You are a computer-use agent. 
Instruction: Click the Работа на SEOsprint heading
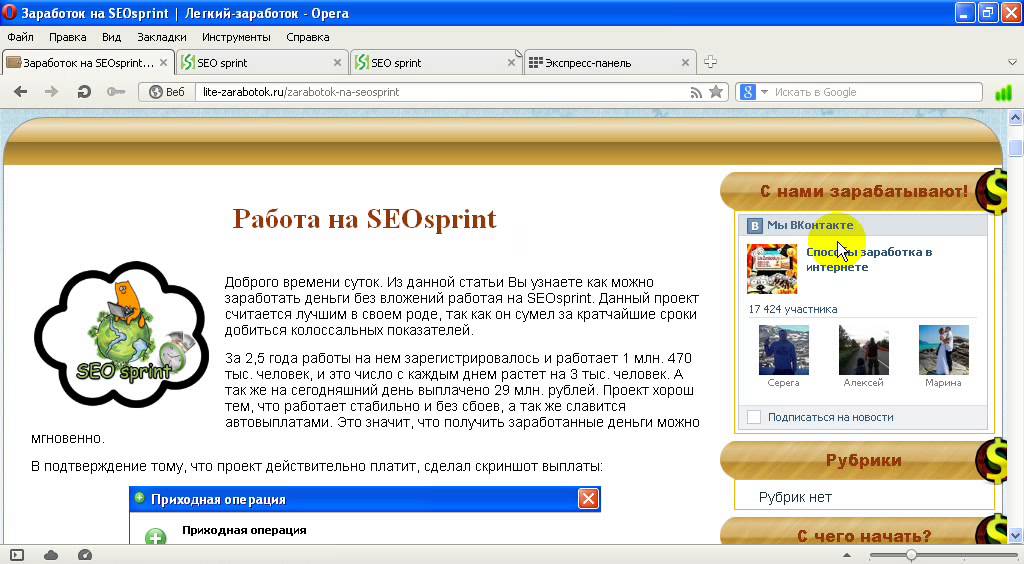364,219
